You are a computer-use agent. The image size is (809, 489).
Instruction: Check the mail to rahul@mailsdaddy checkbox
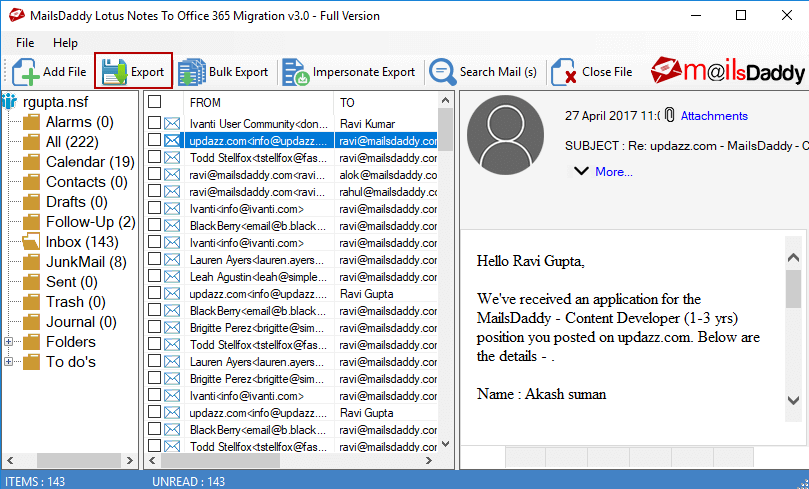pos(154,191)
